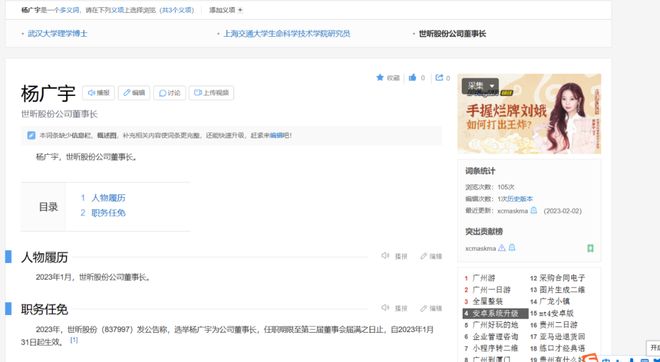Click hot search item 全屋整装
The width and height of the screenshot is (660, 362).
click(x=487, y=301)
